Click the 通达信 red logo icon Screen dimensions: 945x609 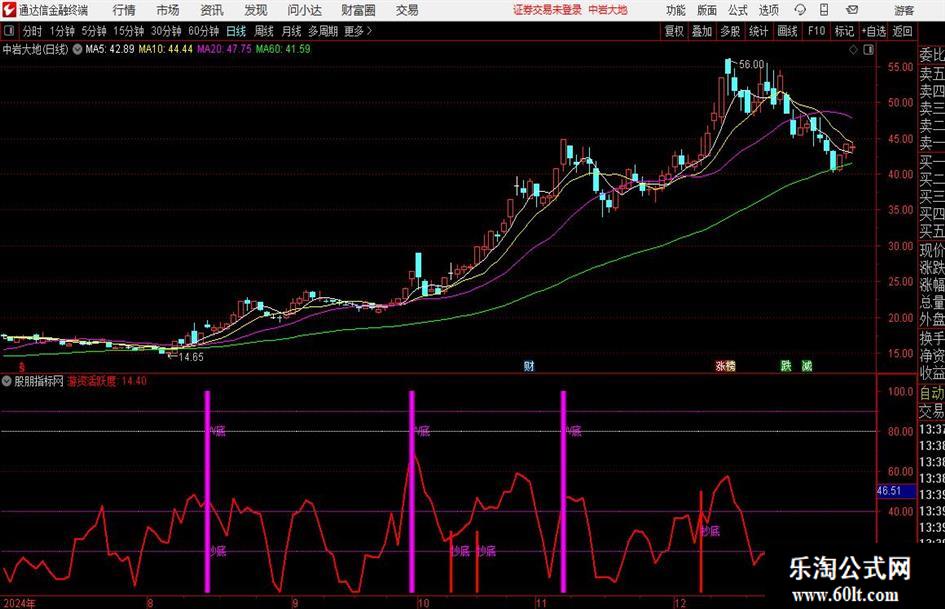[x=9, y=10]
